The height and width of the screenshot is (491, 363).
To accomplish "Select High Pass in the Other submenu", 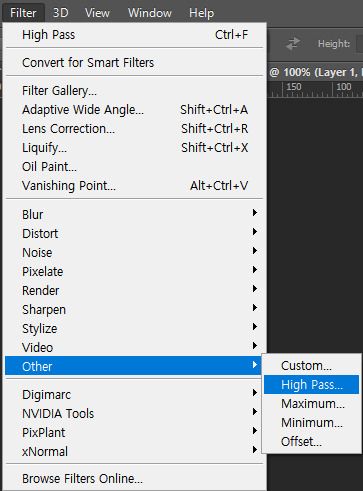I will pos(311,384).
